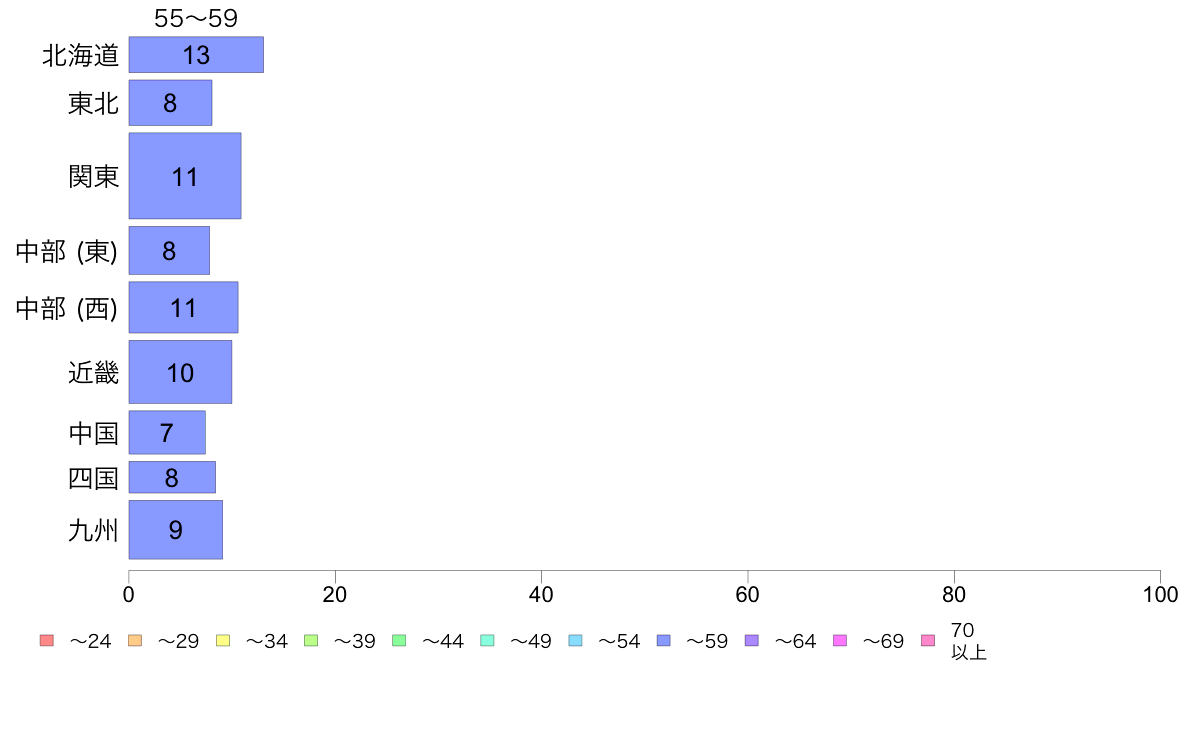The height and width of the screenshot is (736, 1188).
Task: Select the 近畿 bar showing 10
Action: [180, 372]
